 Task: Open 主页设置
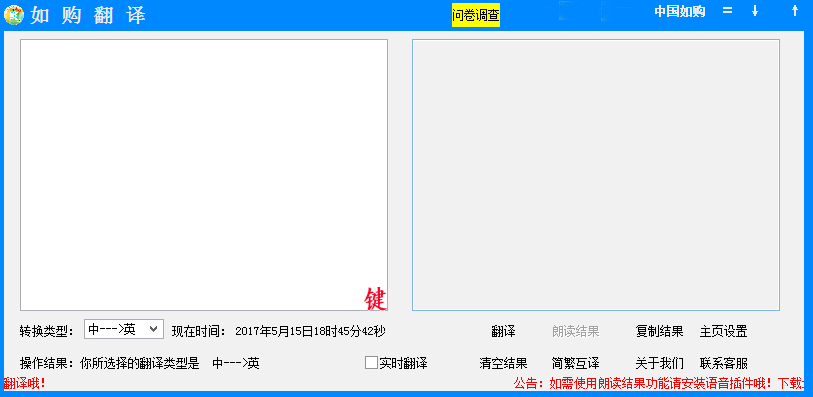tap(723, 331)
